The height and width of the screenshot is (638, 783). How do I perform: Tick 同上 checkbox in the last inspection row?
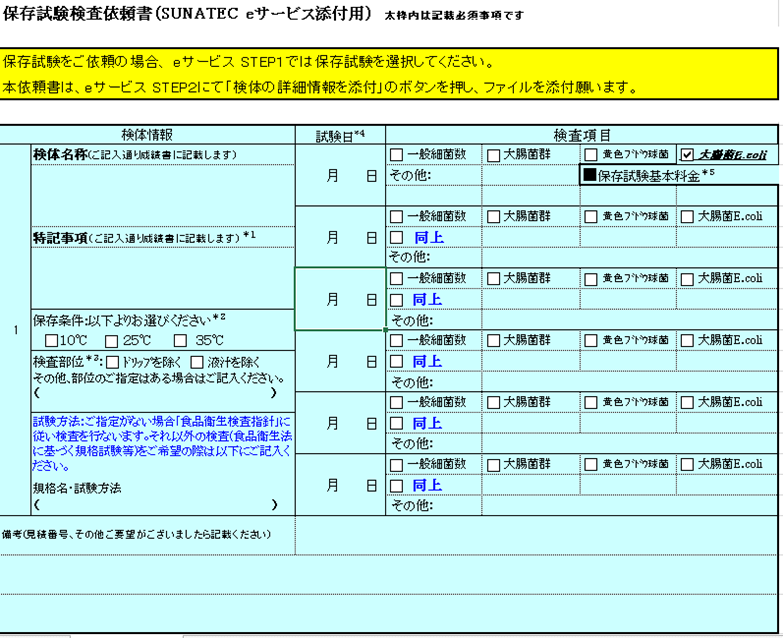point(397,485)
